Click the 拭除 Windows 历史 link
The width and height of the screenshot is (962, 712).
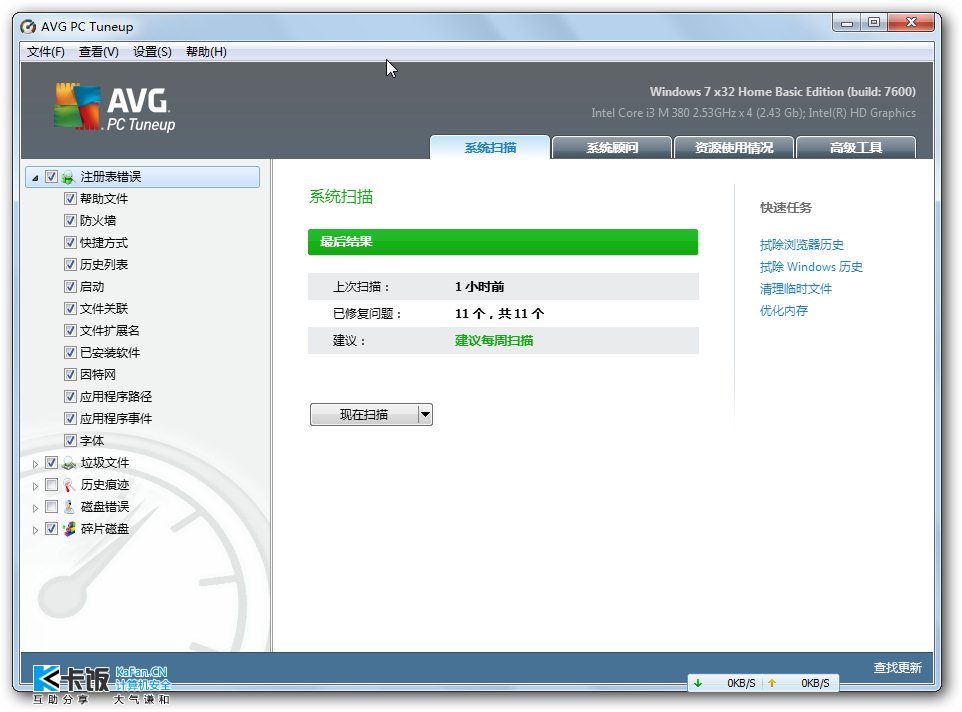(811, 267)
